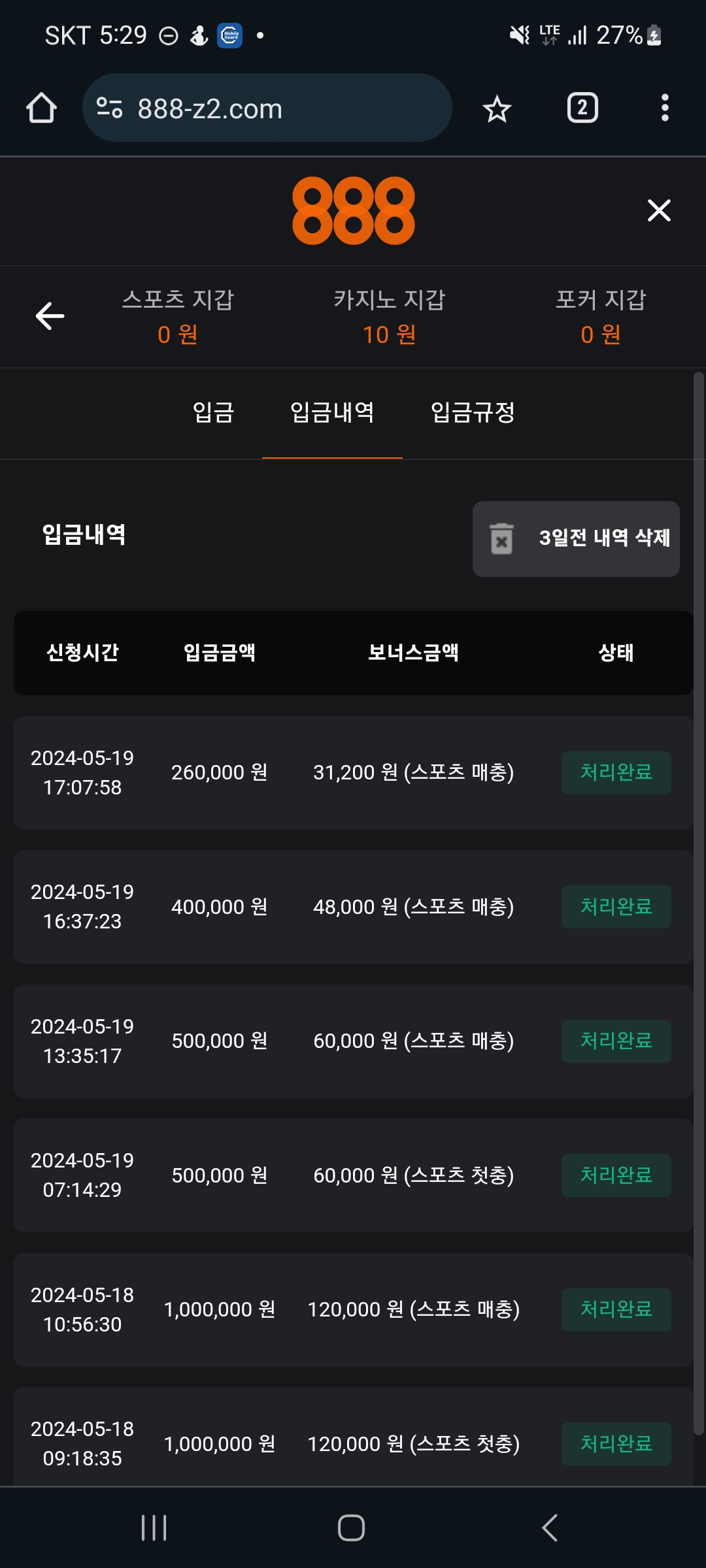Tap the 888-z2.com address bar
Viewport: 706px width, 1568px height.
pos(275,108)
